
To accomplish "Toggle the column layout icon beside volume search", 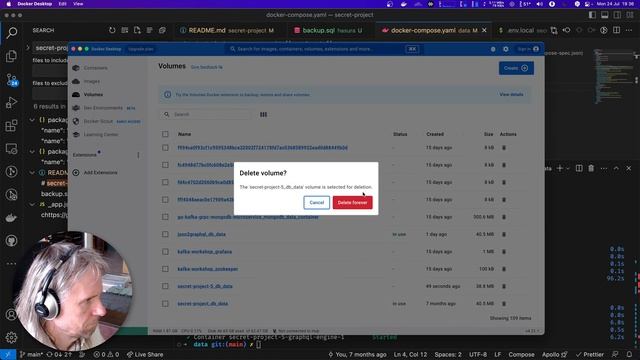I will 263,115.
